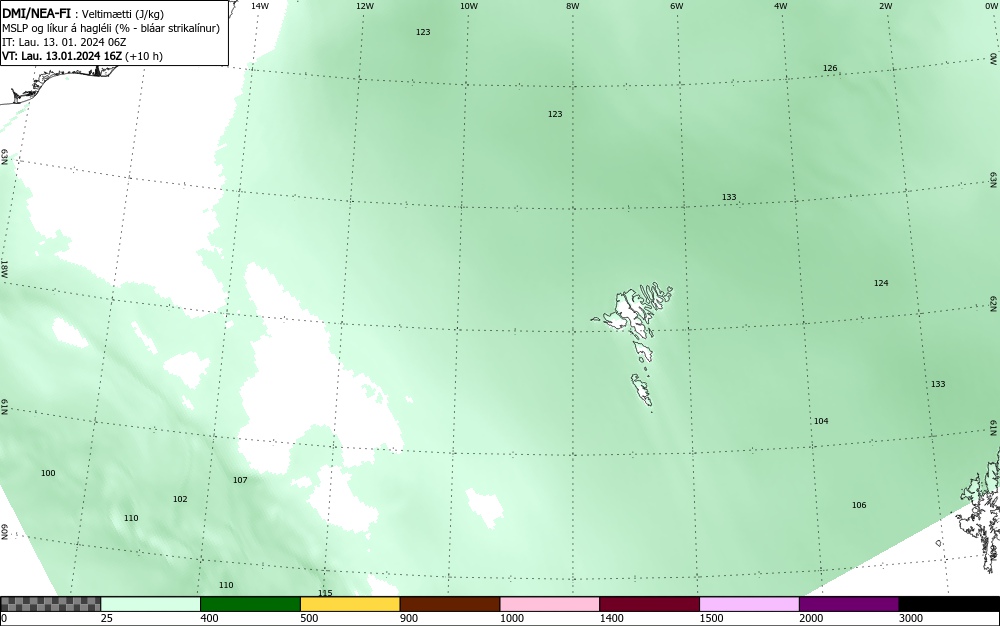Click the IT: Lau. 13. 01. 2024 06Z line

64,42
